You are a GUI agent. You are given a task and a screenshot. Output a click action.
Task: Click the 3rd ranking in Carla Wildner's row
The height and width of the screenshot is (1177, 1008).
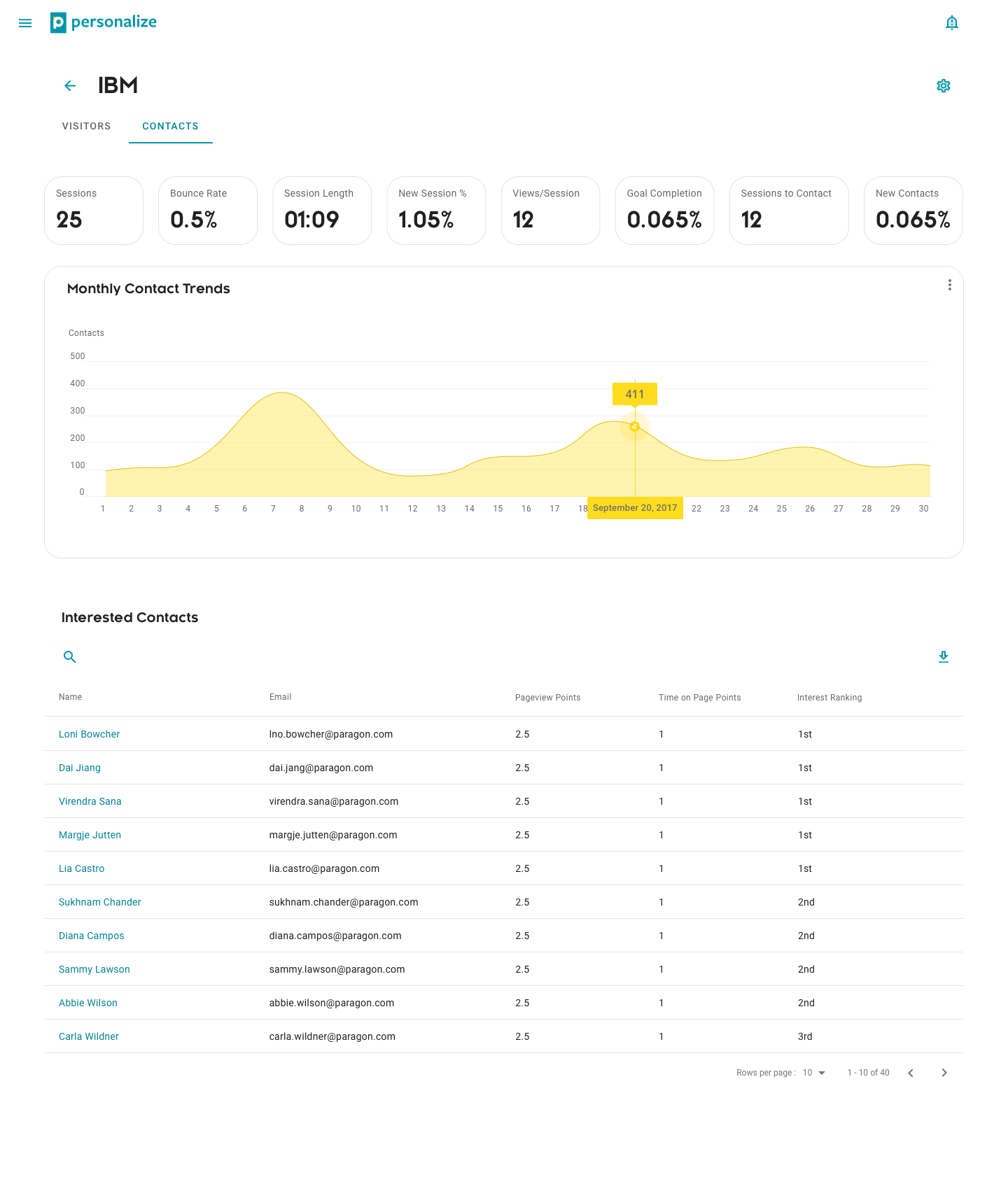click(805, 1036)
